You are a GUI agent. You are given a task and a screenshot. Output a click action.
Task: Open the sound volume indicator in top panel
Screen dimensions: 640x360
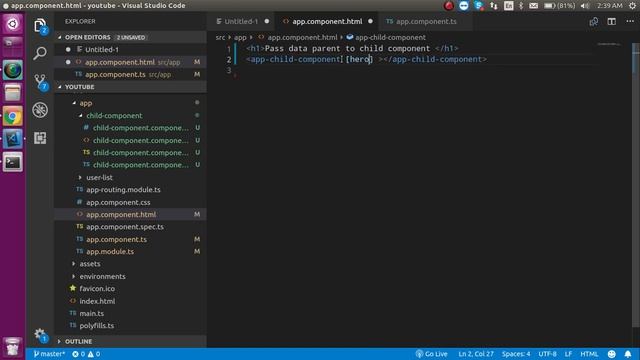(x=585, y=6)
